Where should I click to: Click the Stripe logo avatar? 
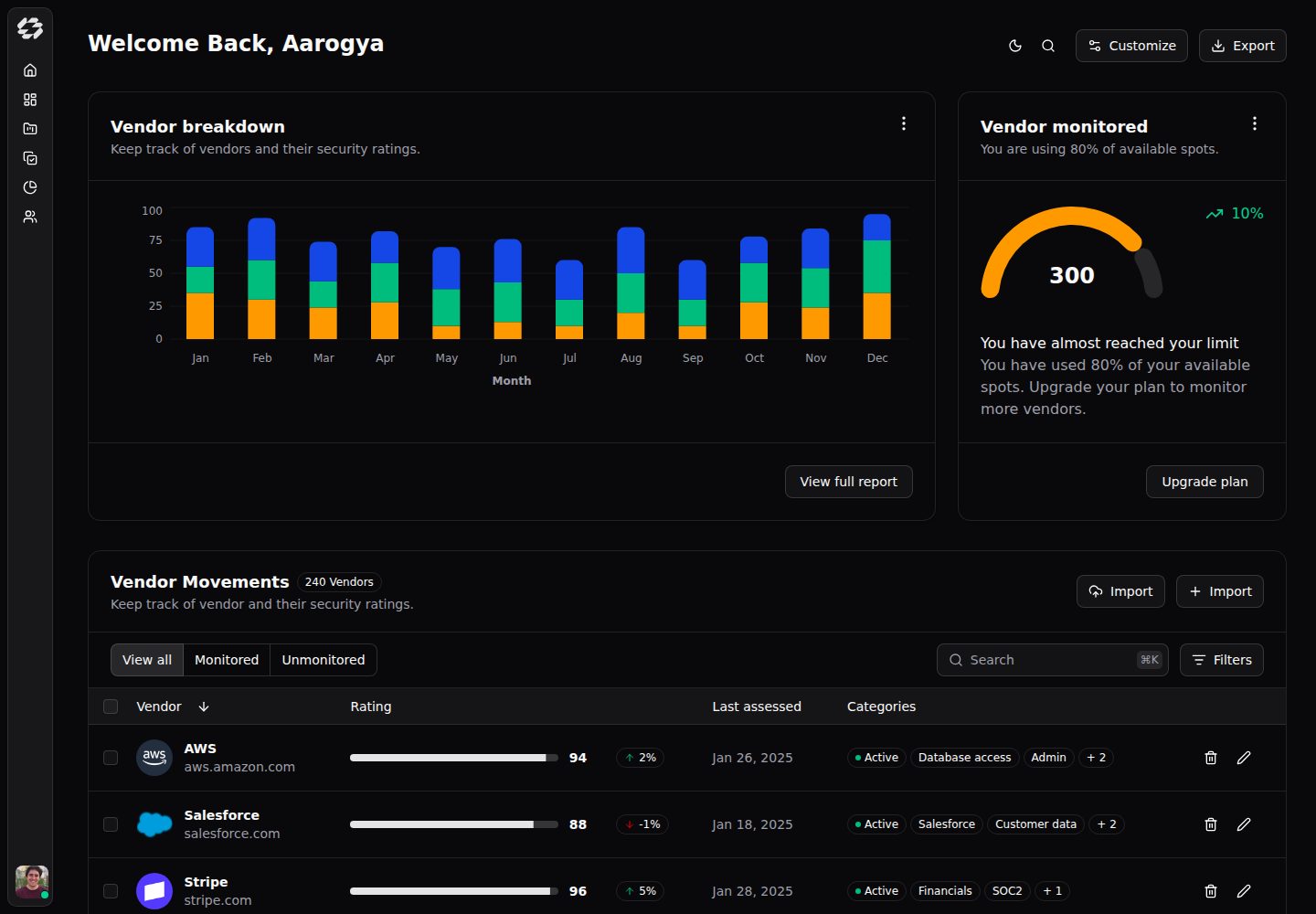[x=154, y=891]
